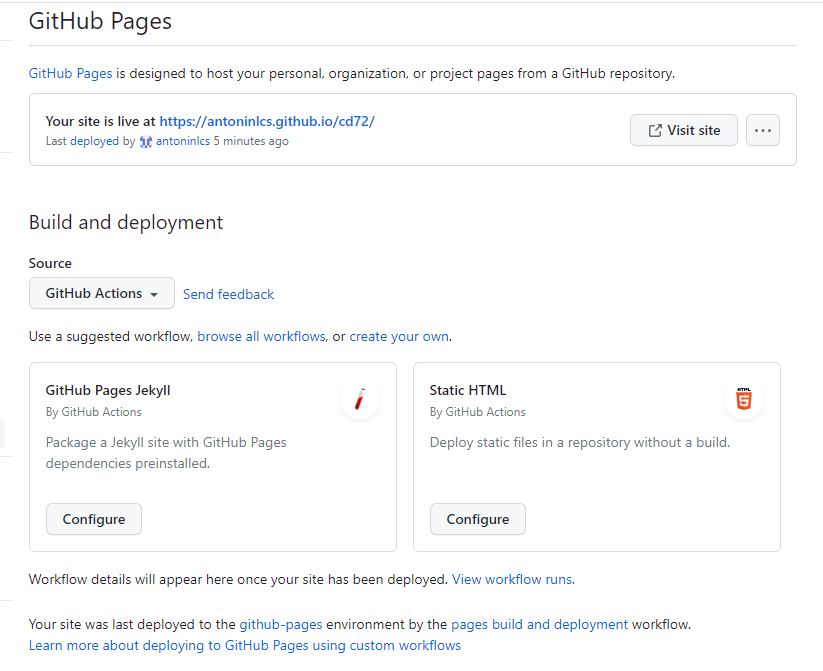Click the deployed link under site URL
The width and height of the screenshot is (823, 671).
point(94,142)
